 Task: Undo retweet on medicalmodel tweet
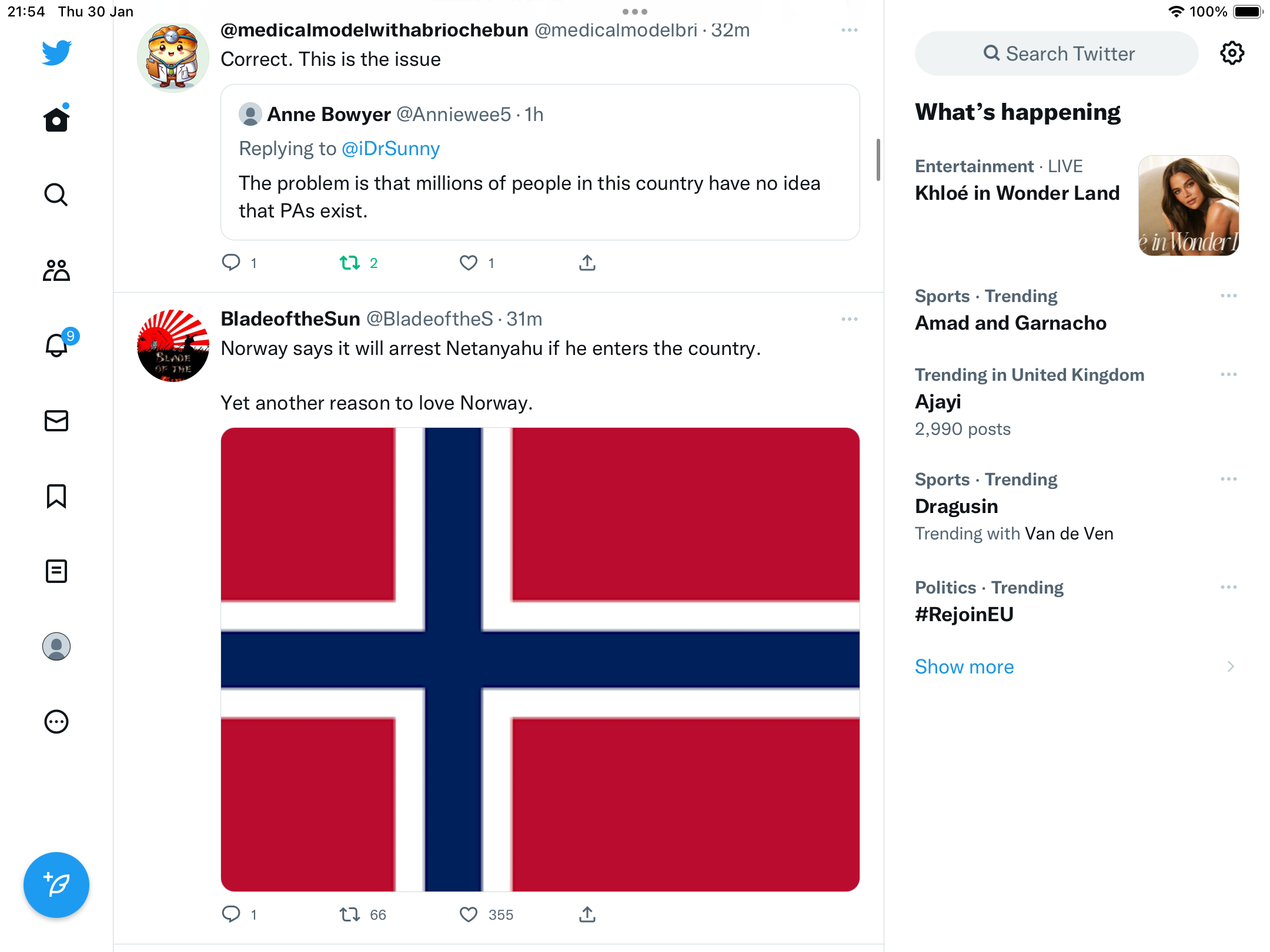click(350, 263)
